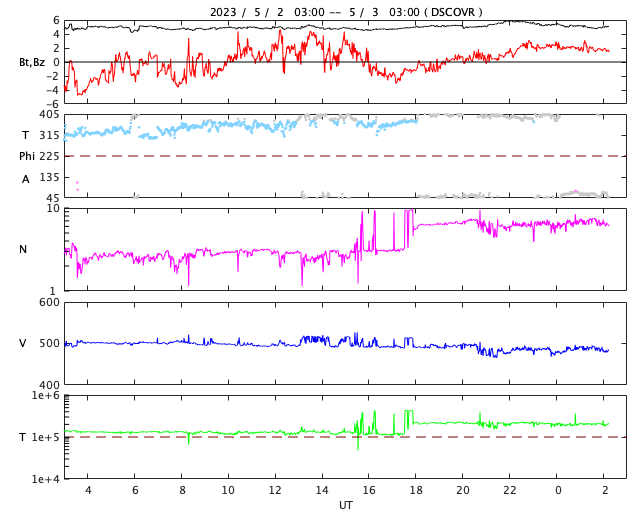Image resolution: width=640 pixels, height=512 pixels.
Task: Click the 'T' label beside the 315 tick
Action: 25,135
